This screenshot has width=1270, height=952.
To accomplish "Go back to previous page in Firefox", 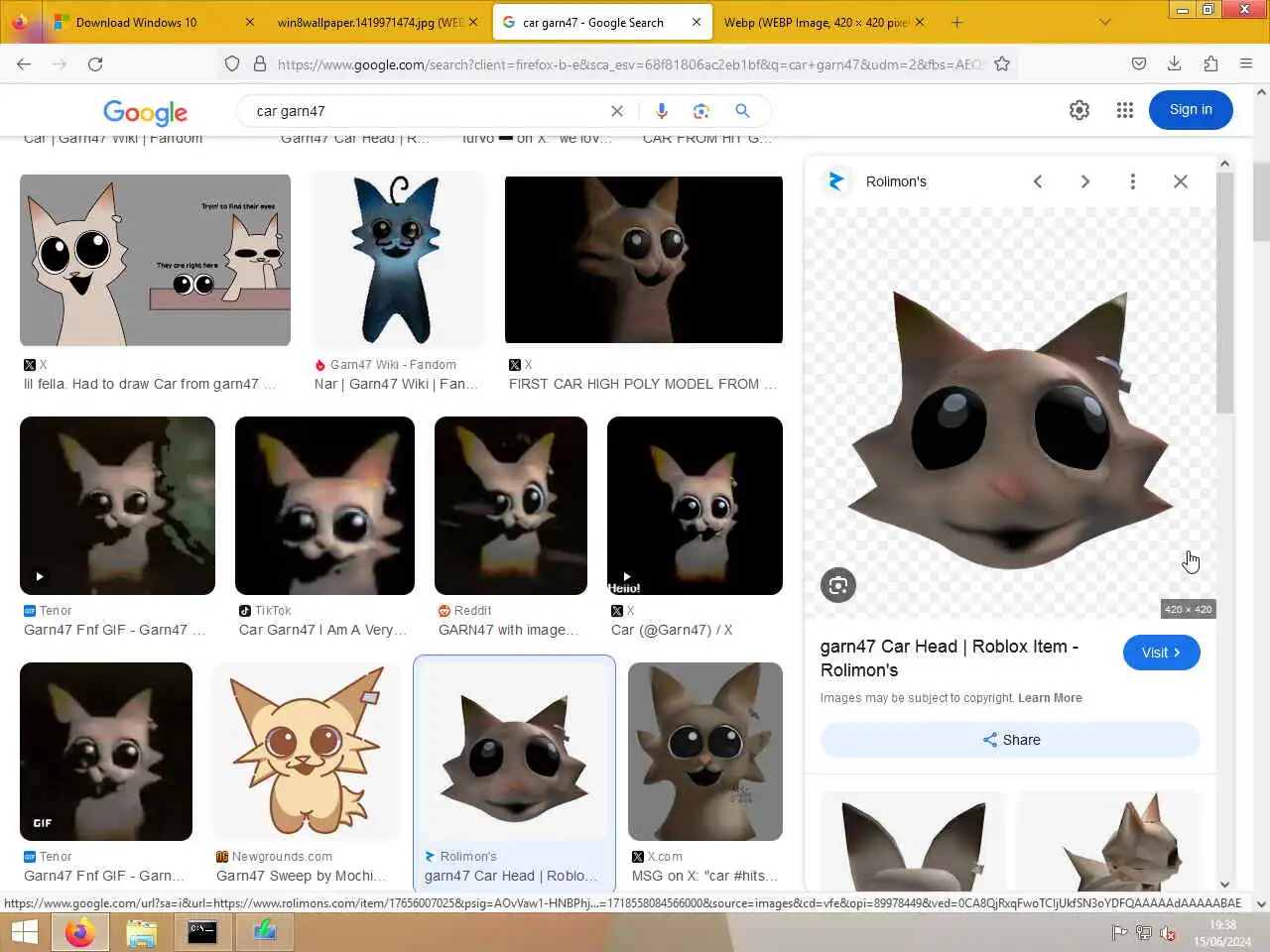I will pyautogui.click(x=24, y=63).
